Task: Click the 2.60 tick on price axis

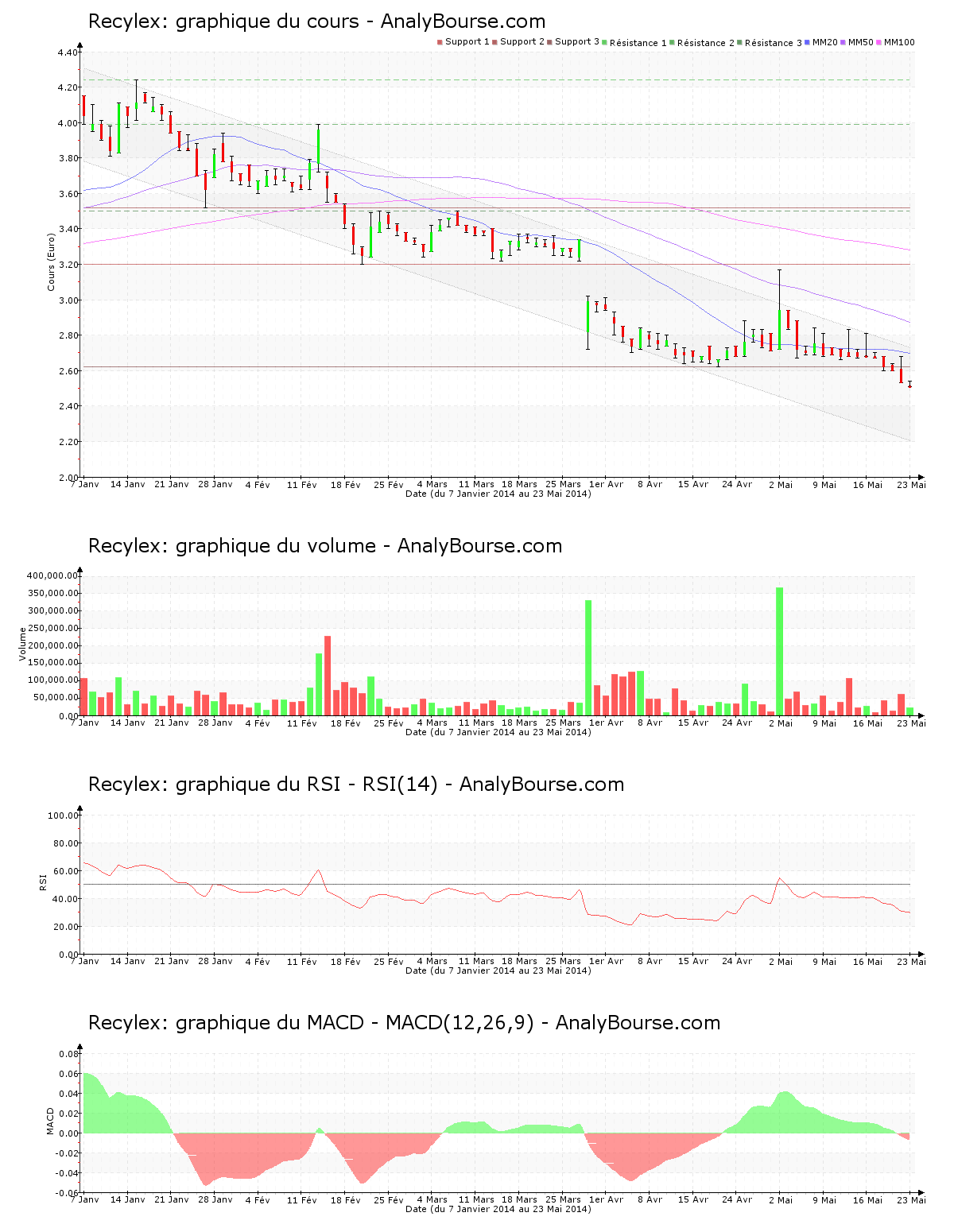Action: coord(68,371)
